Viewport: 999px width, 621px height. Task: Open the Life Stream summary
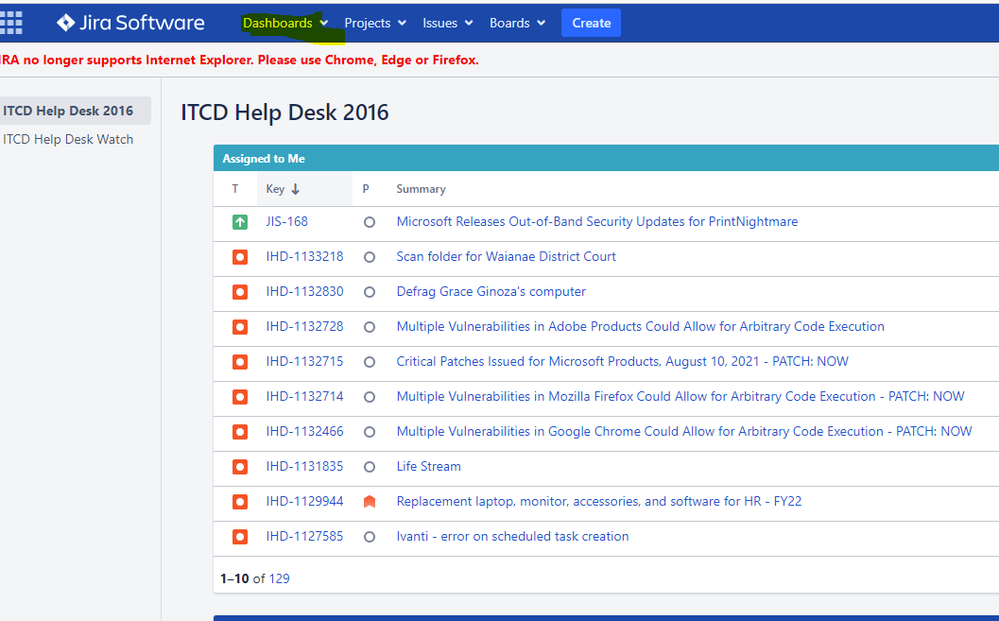(x=428, y=466)
